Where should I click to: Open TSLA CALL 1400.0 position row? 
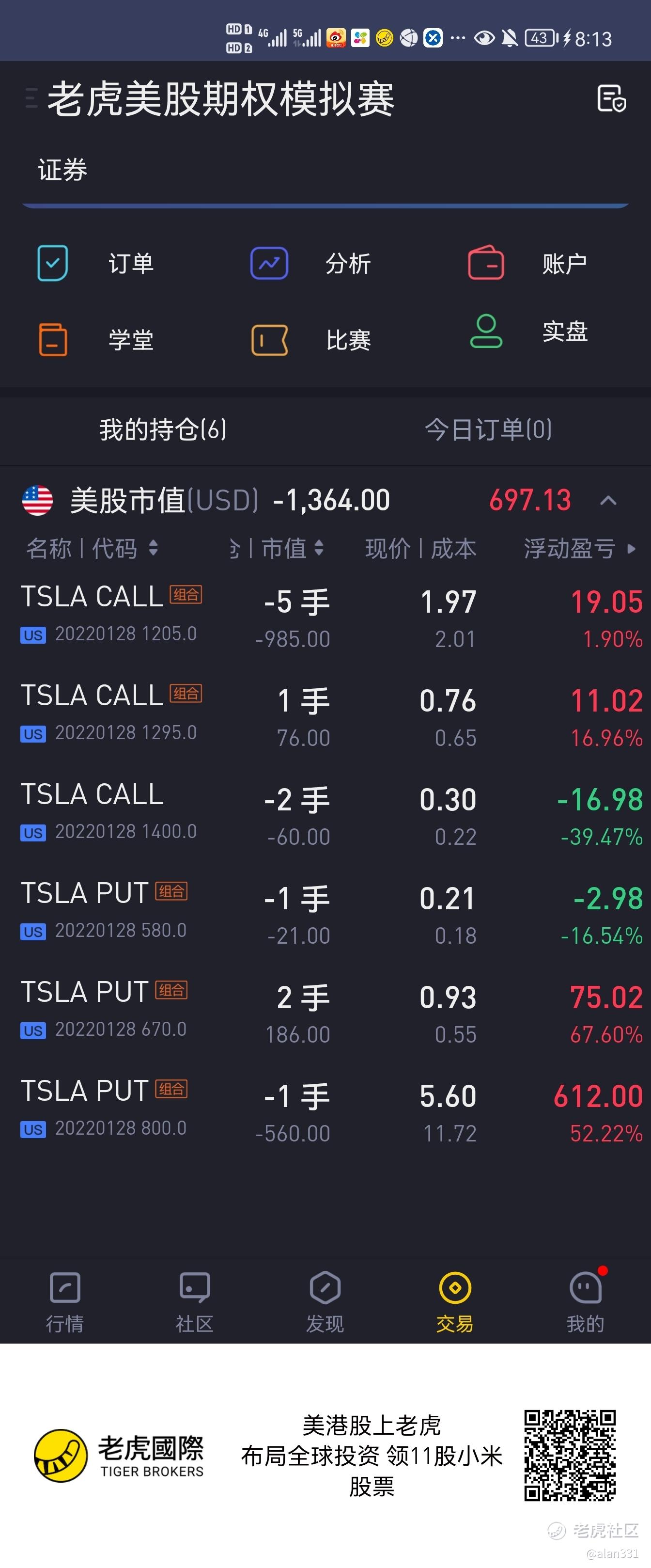coord(325,813)
